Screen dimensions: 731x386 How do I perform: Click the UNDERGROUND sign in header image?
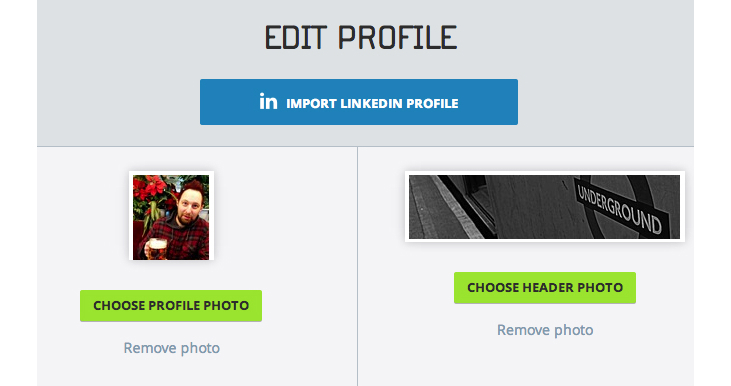tap(621, 206)
